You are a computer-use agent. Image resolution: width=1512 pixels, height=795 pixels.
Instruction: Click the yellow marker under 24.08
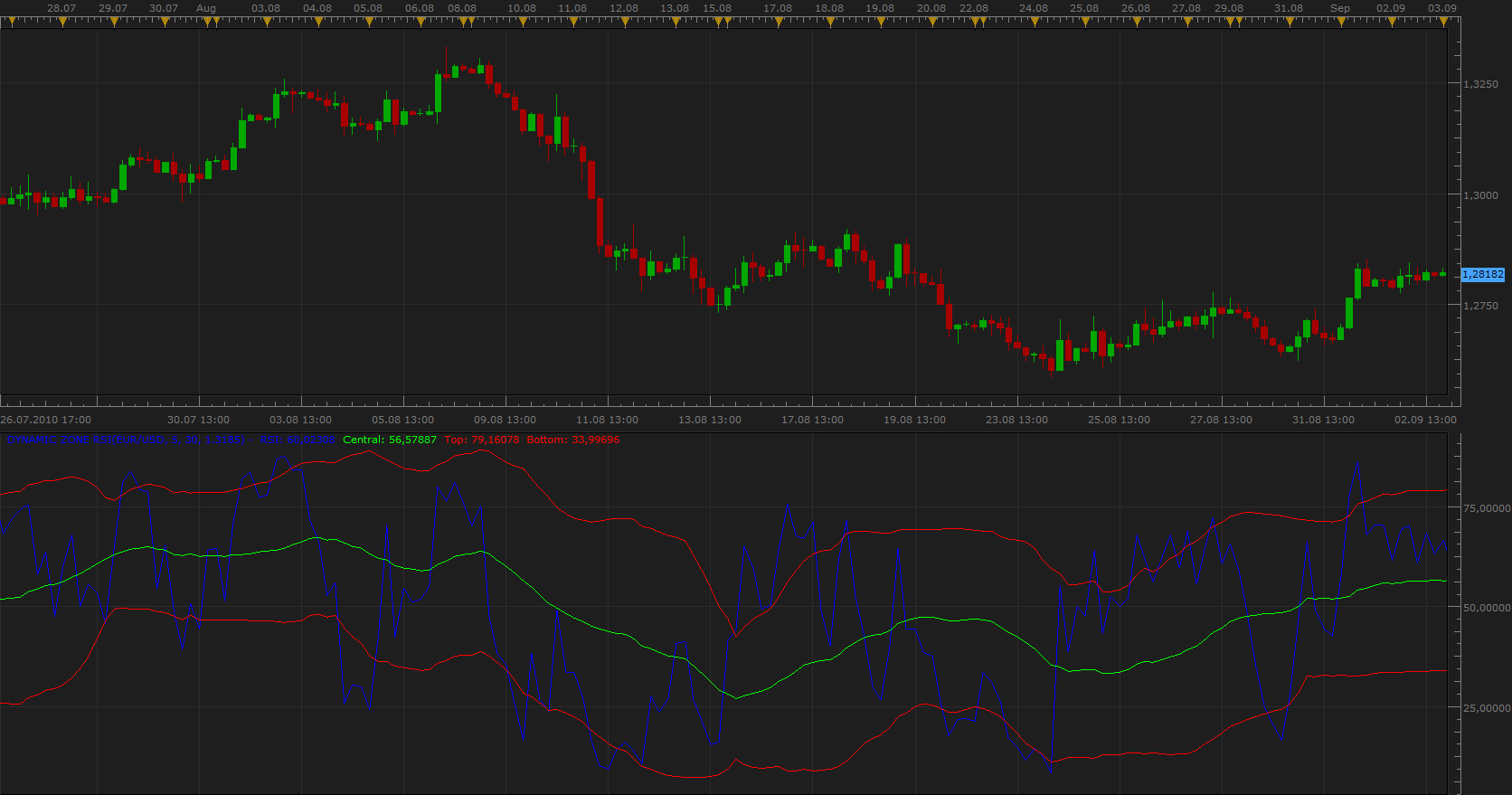1035,22
